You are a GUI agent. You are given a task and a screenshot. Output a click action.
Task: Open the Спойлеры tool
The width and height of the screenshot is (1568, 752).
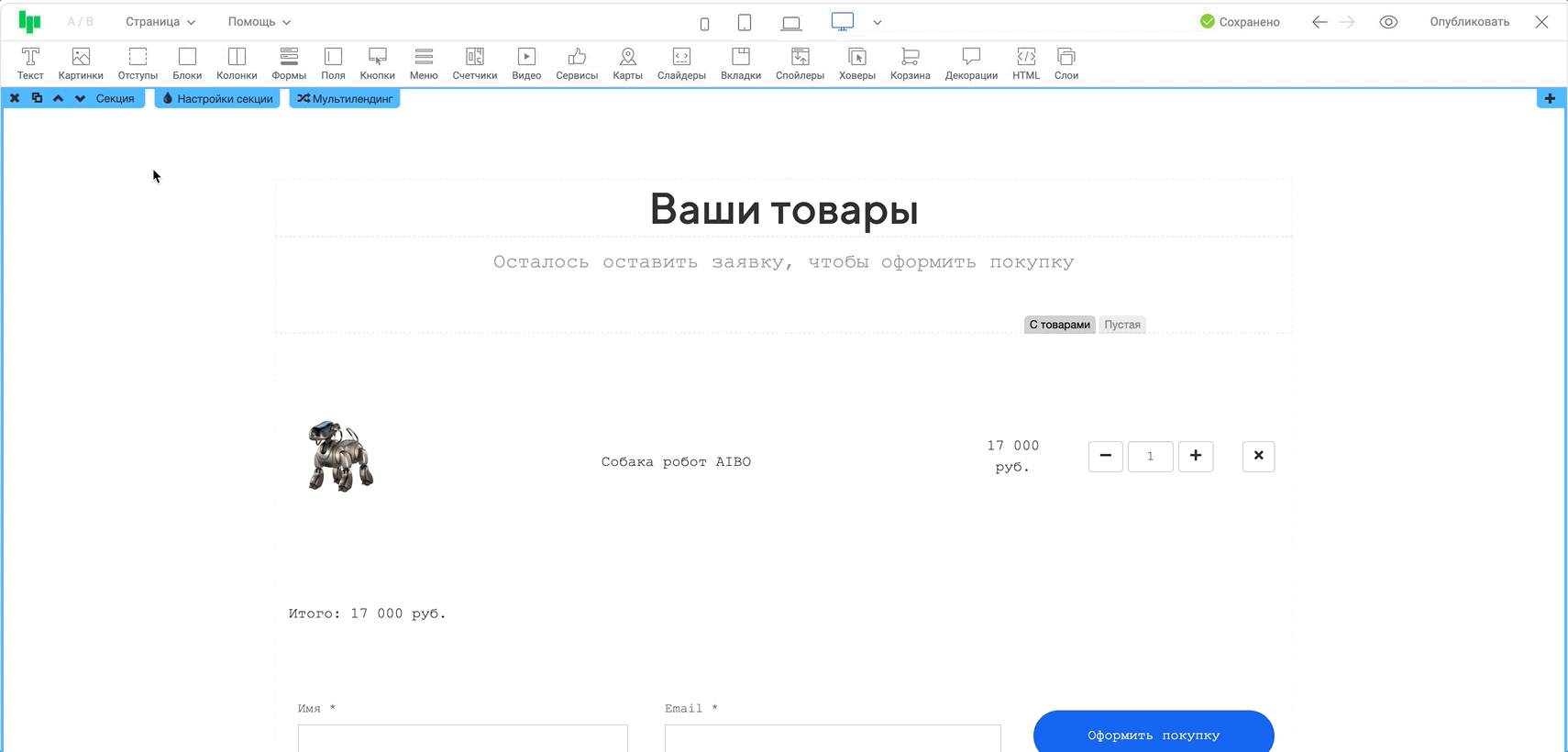[x=800, y=63]
